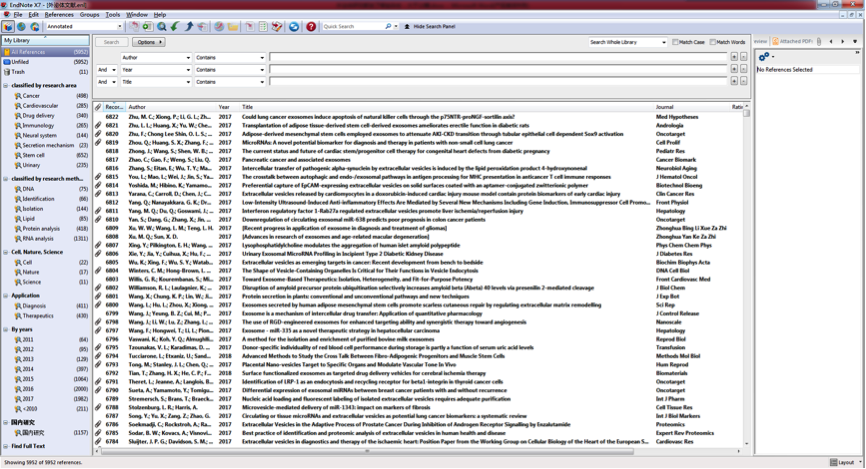Screen dimensions: 866x469
Task: Open the Edit menu
Action: coord(34,15)
